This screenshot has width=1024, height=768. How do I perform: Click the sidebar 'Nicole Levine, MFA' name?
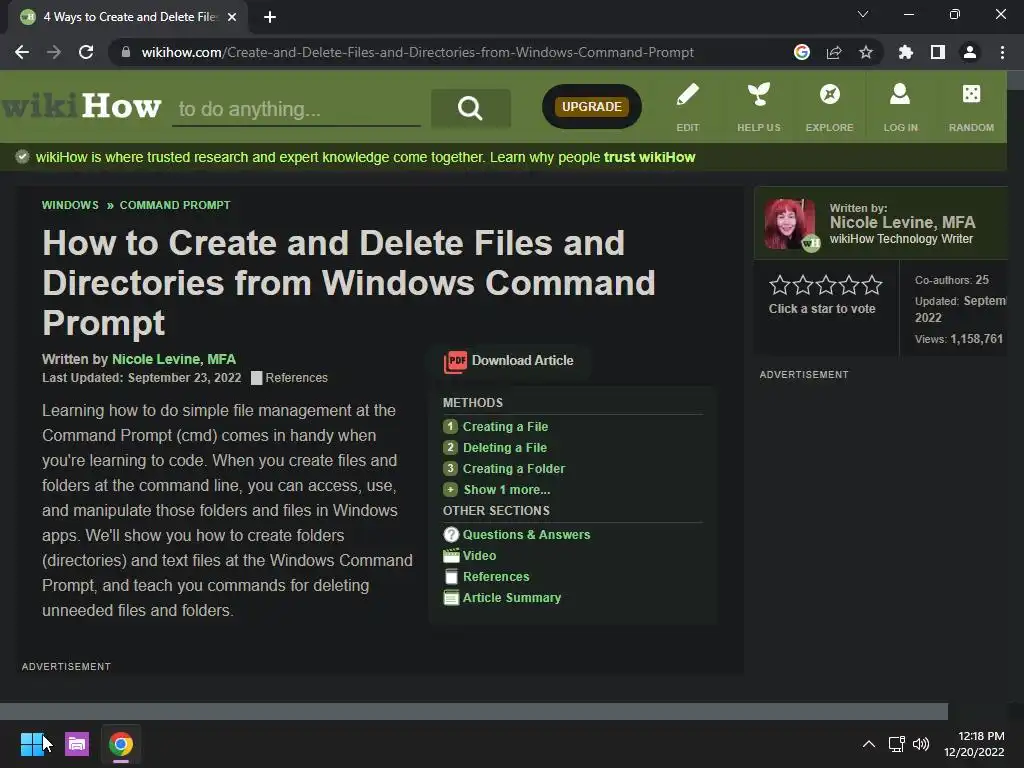point(903,222)
